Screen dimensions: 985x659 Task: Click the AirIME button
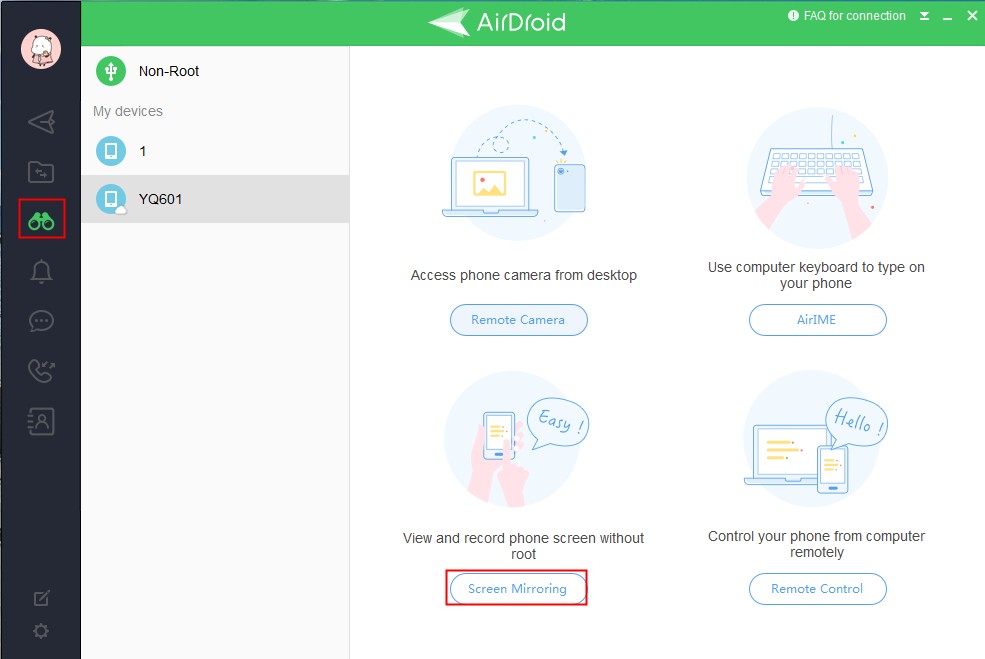pos(817,320)
